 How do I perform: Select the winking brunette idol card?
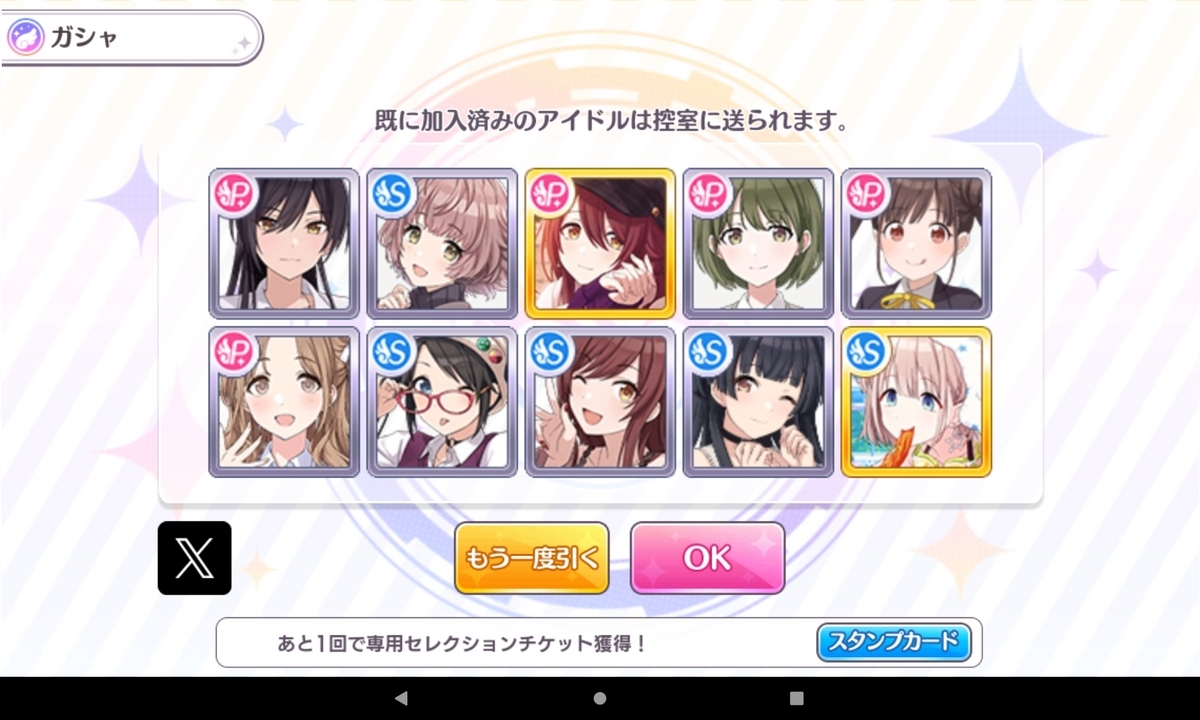tap(600, 402)
